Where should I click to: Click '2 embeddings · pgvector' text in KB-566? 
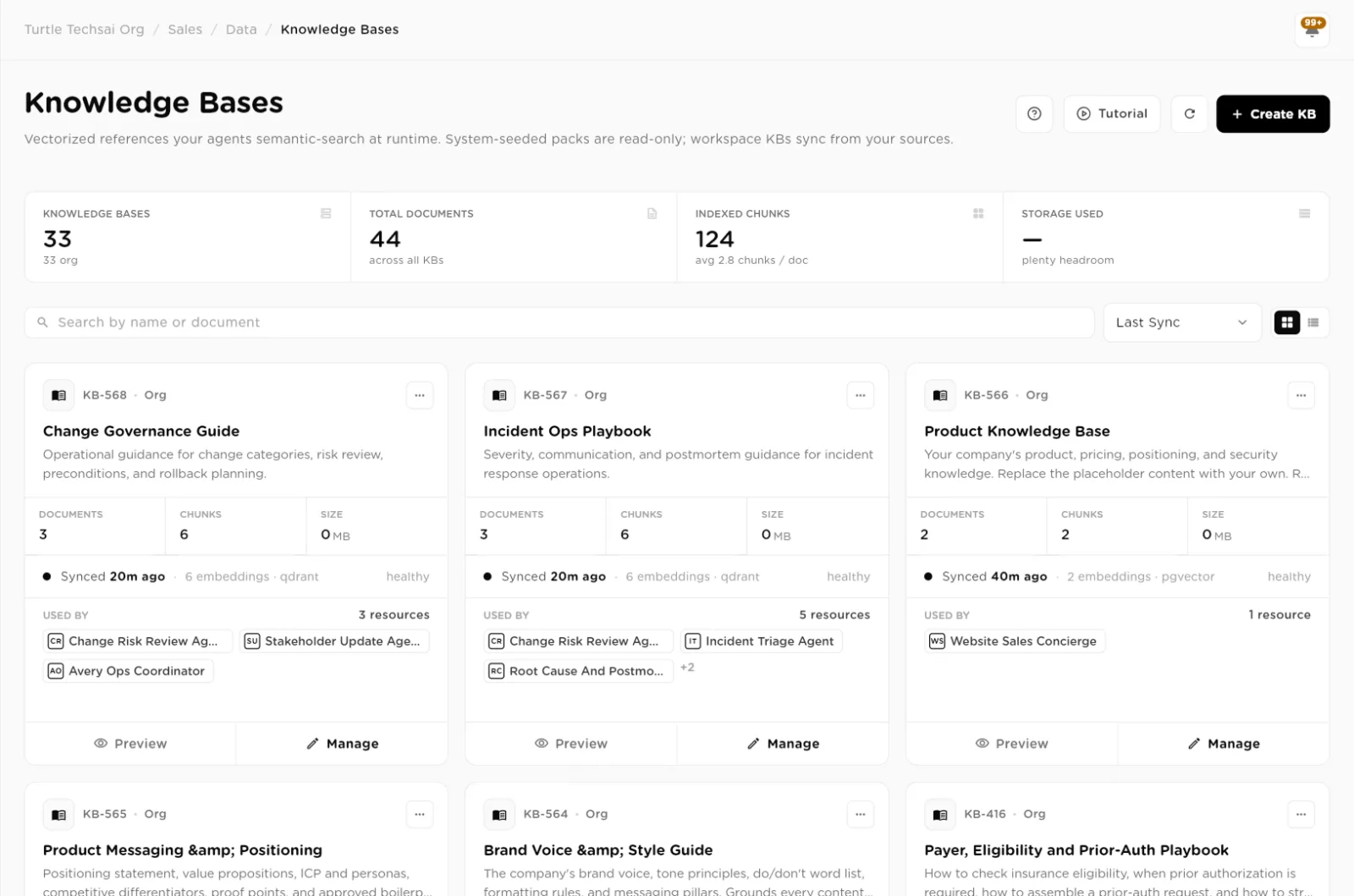(x=1141, y=576)
